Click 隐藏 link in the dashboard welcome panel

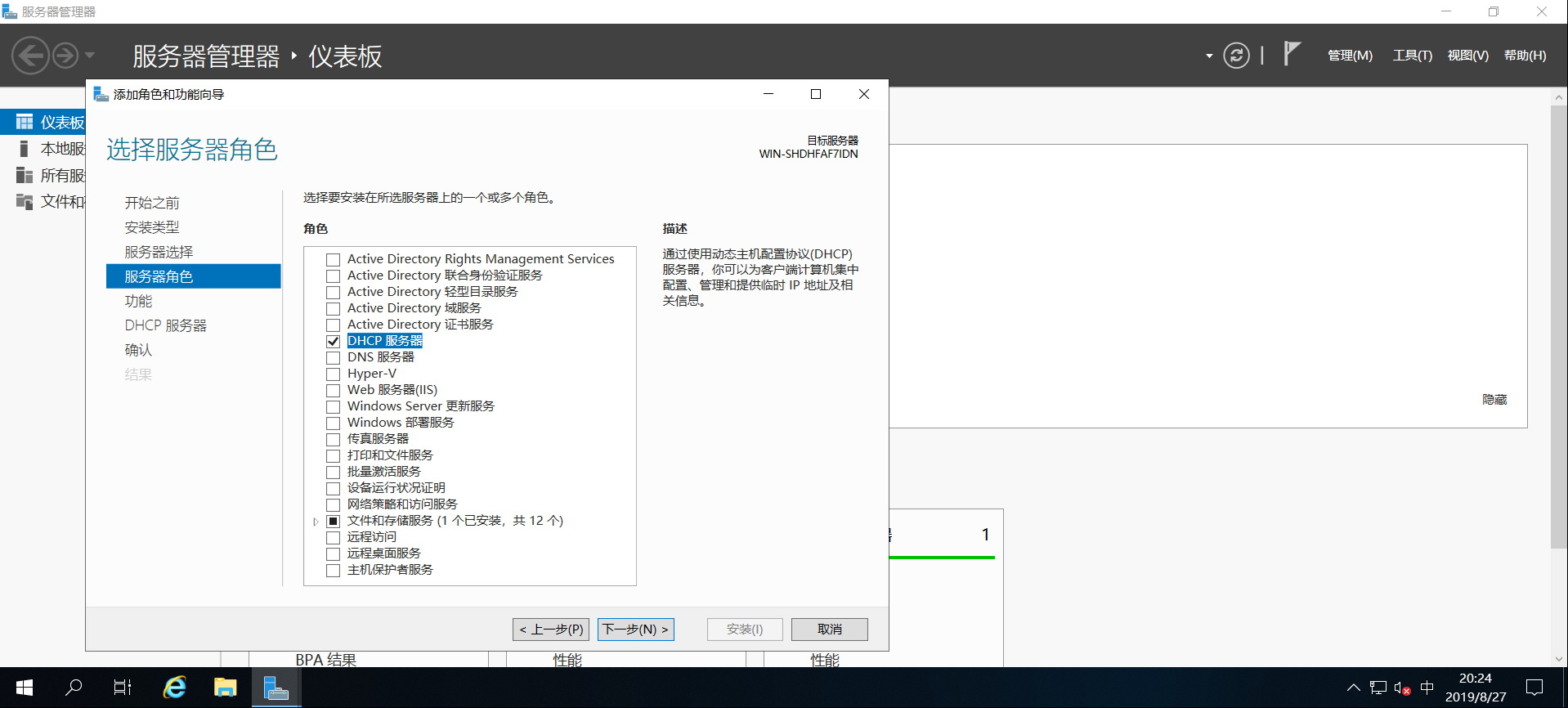[x=1494, y=399]
